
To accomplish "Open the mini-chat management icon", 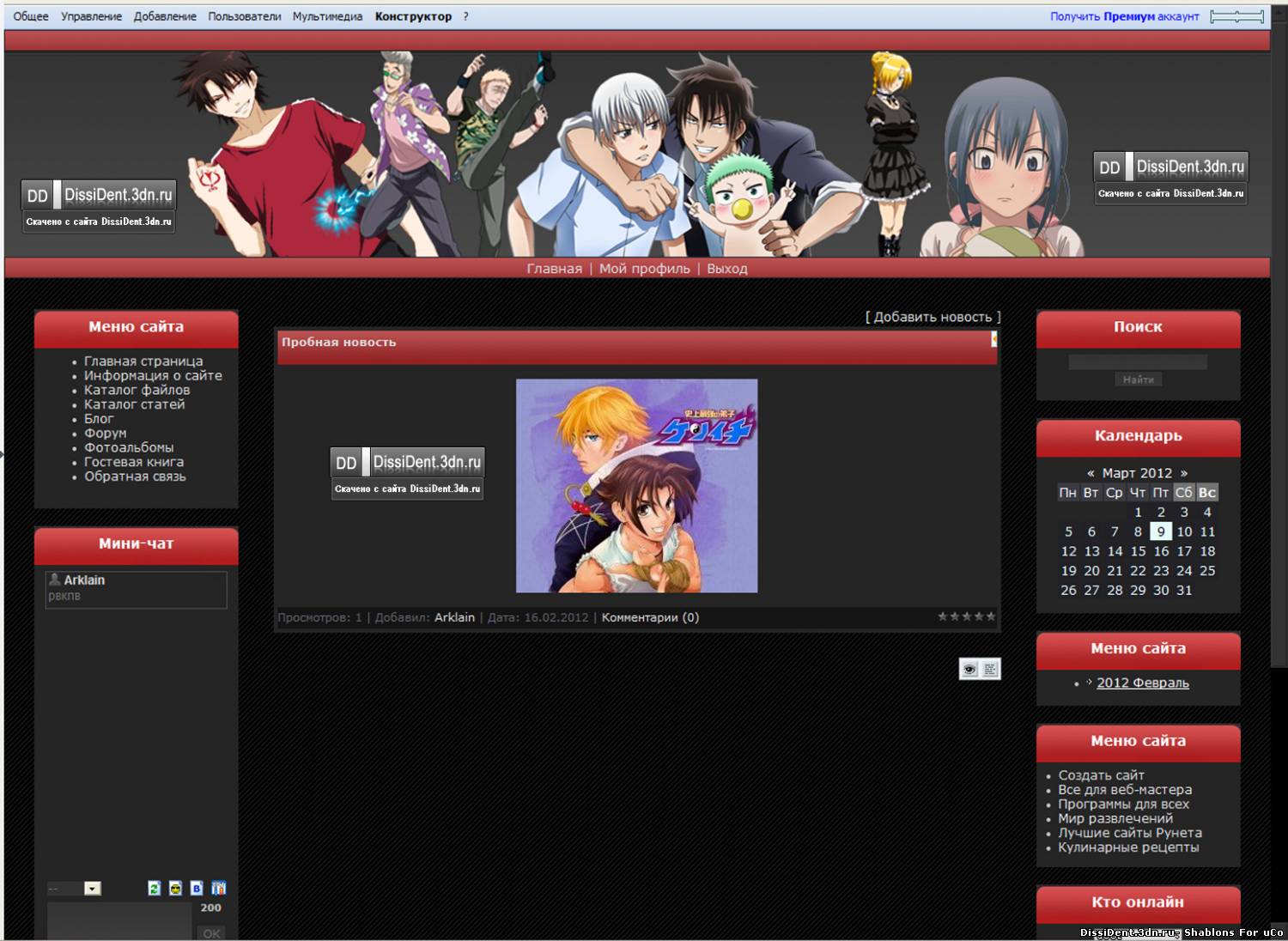I will (x=219, y=889).
